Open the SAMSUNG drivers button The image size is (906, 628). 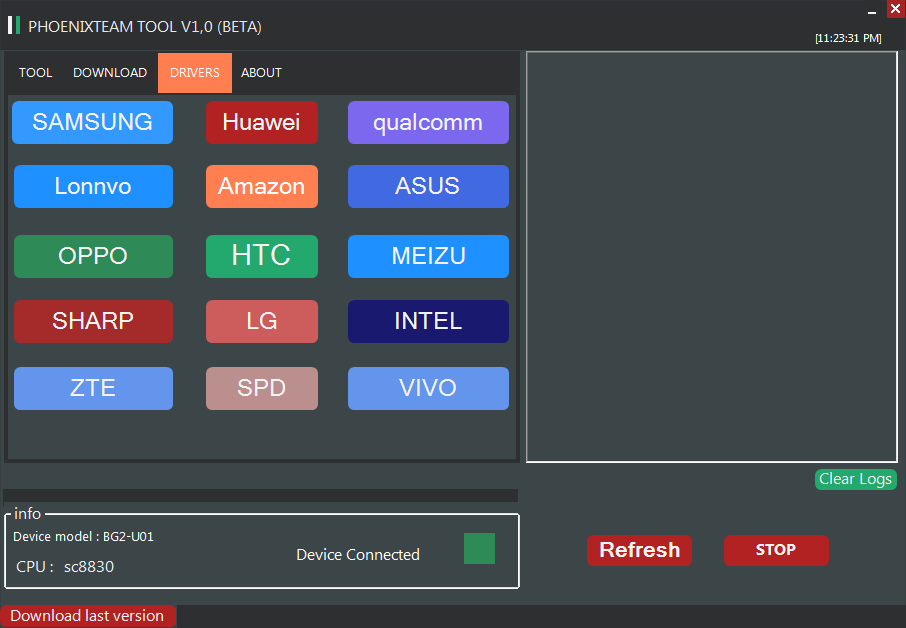[92, 122]
